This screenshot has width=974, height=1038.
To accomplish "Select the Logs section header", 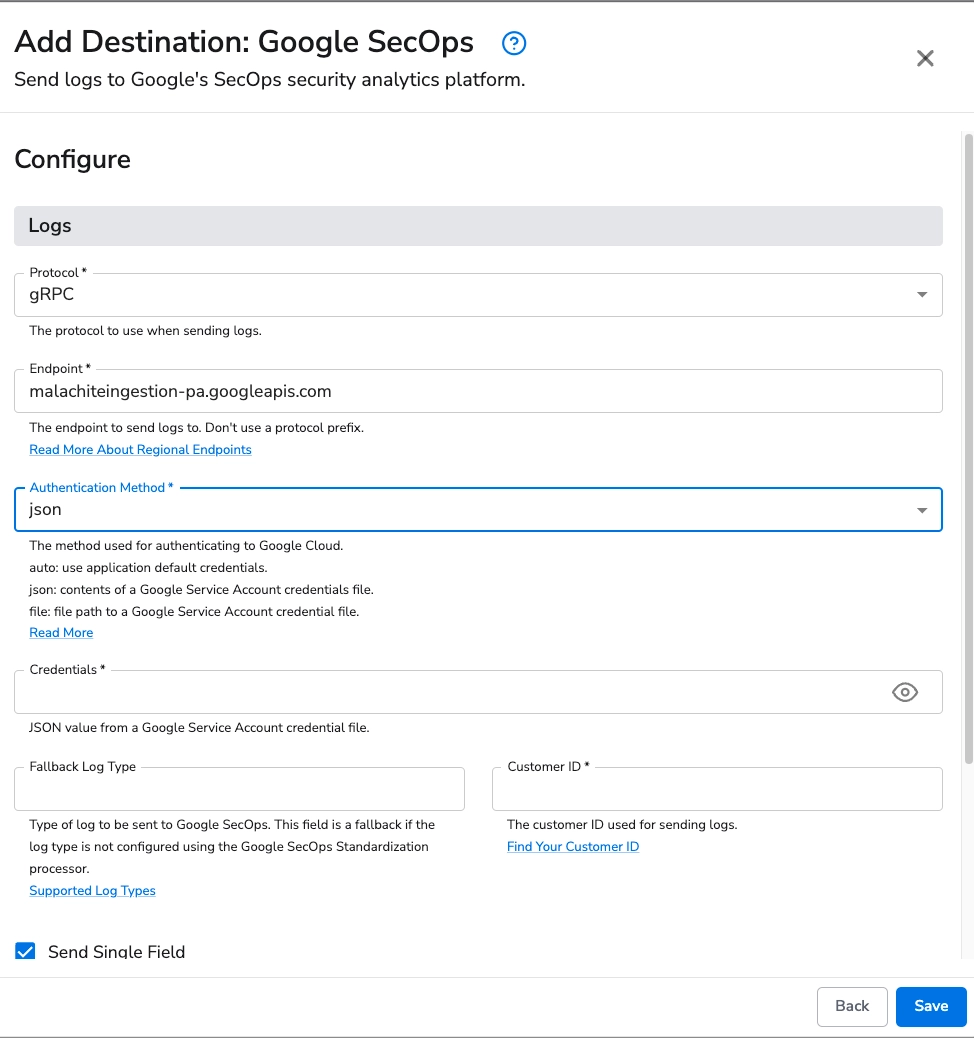I will pos(478,225).
